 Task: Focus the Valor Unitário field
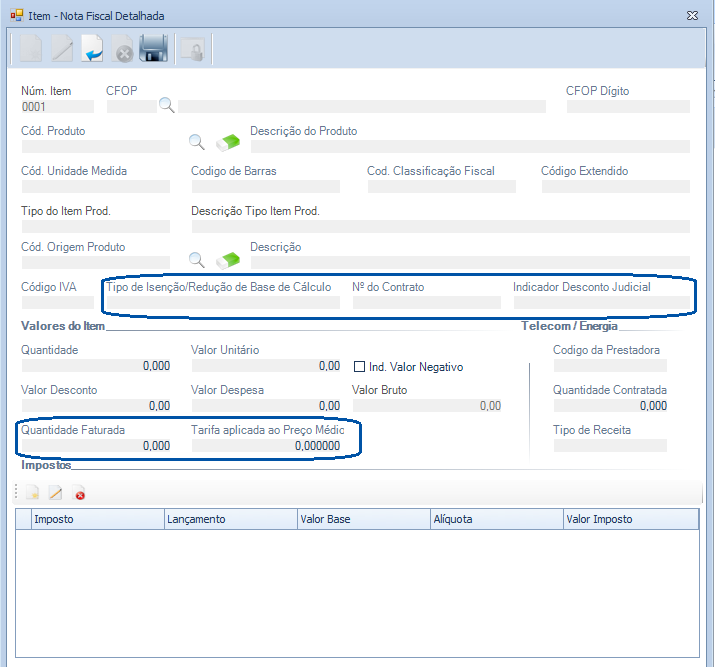tap(265, 366)
